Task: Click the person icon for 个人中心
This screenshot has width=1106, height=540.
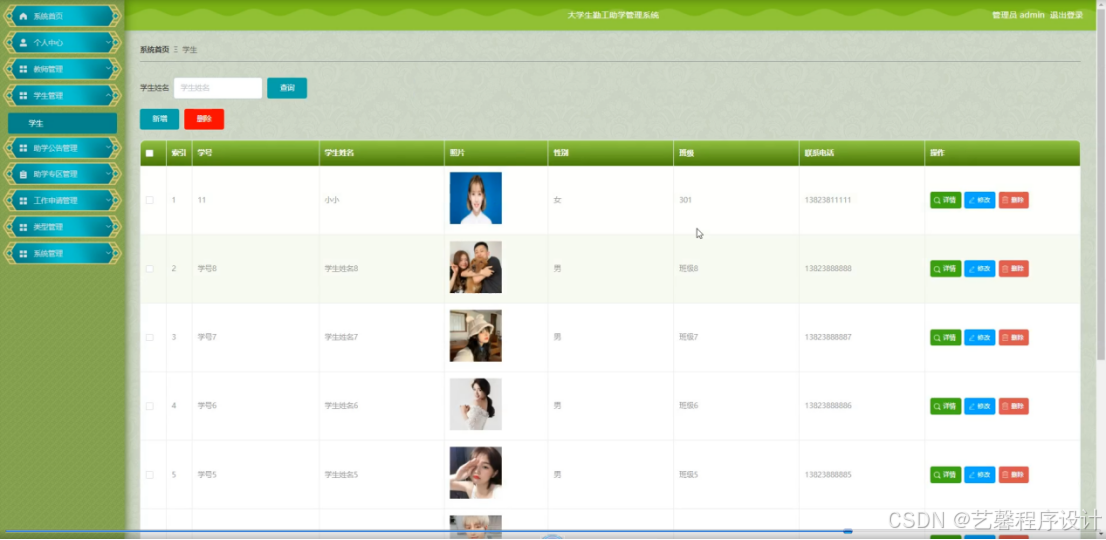Action: (23, 42)
